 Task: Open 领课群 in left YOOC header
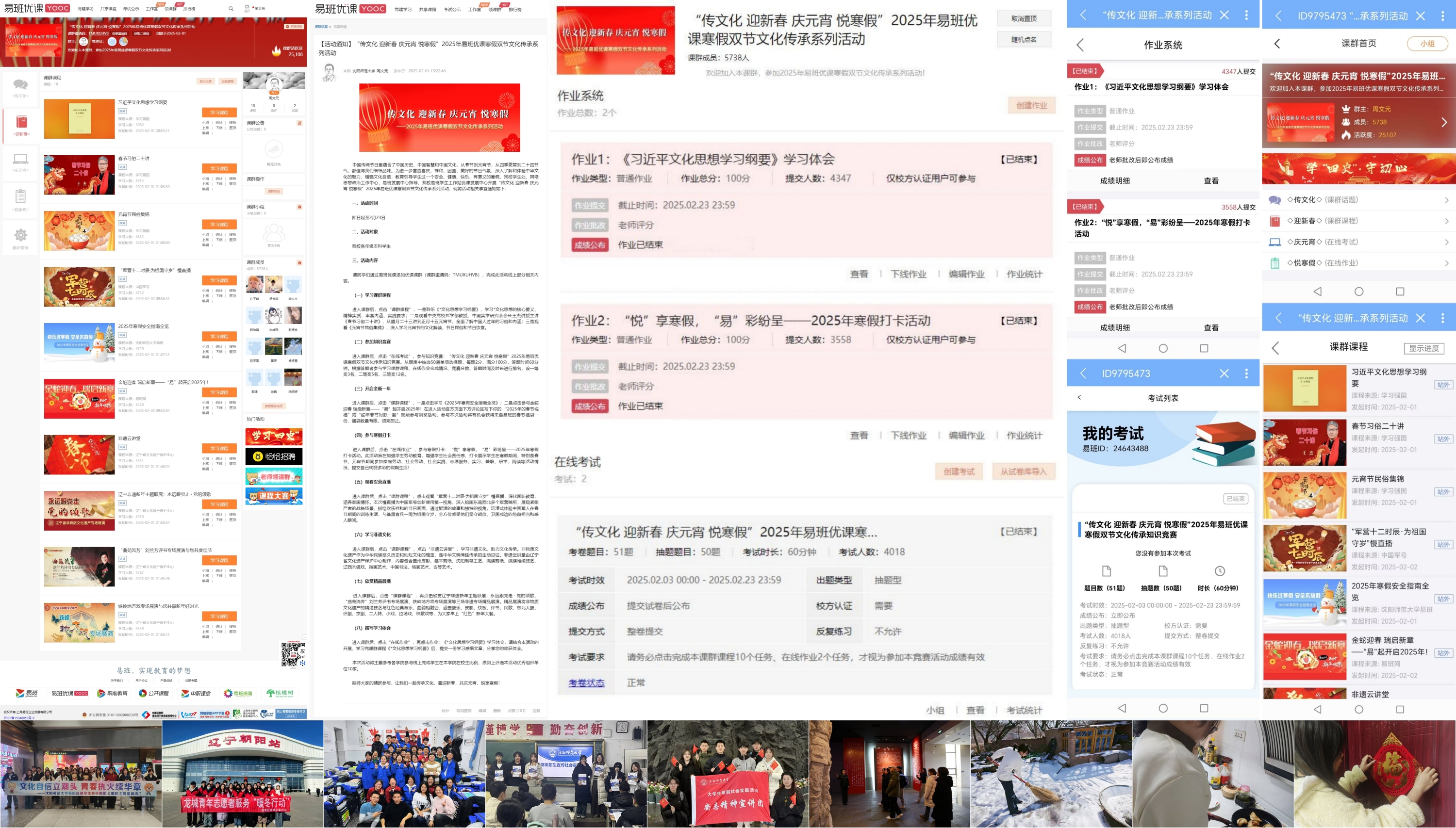[x=171, y=9]
